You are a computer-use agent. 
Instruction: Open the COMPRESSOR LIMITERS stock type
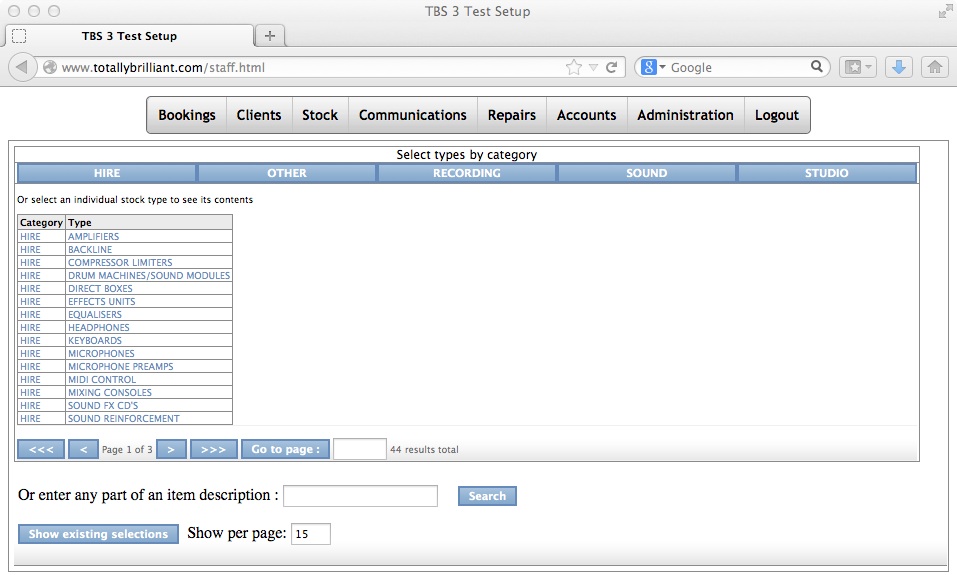[x=120, y=262]
